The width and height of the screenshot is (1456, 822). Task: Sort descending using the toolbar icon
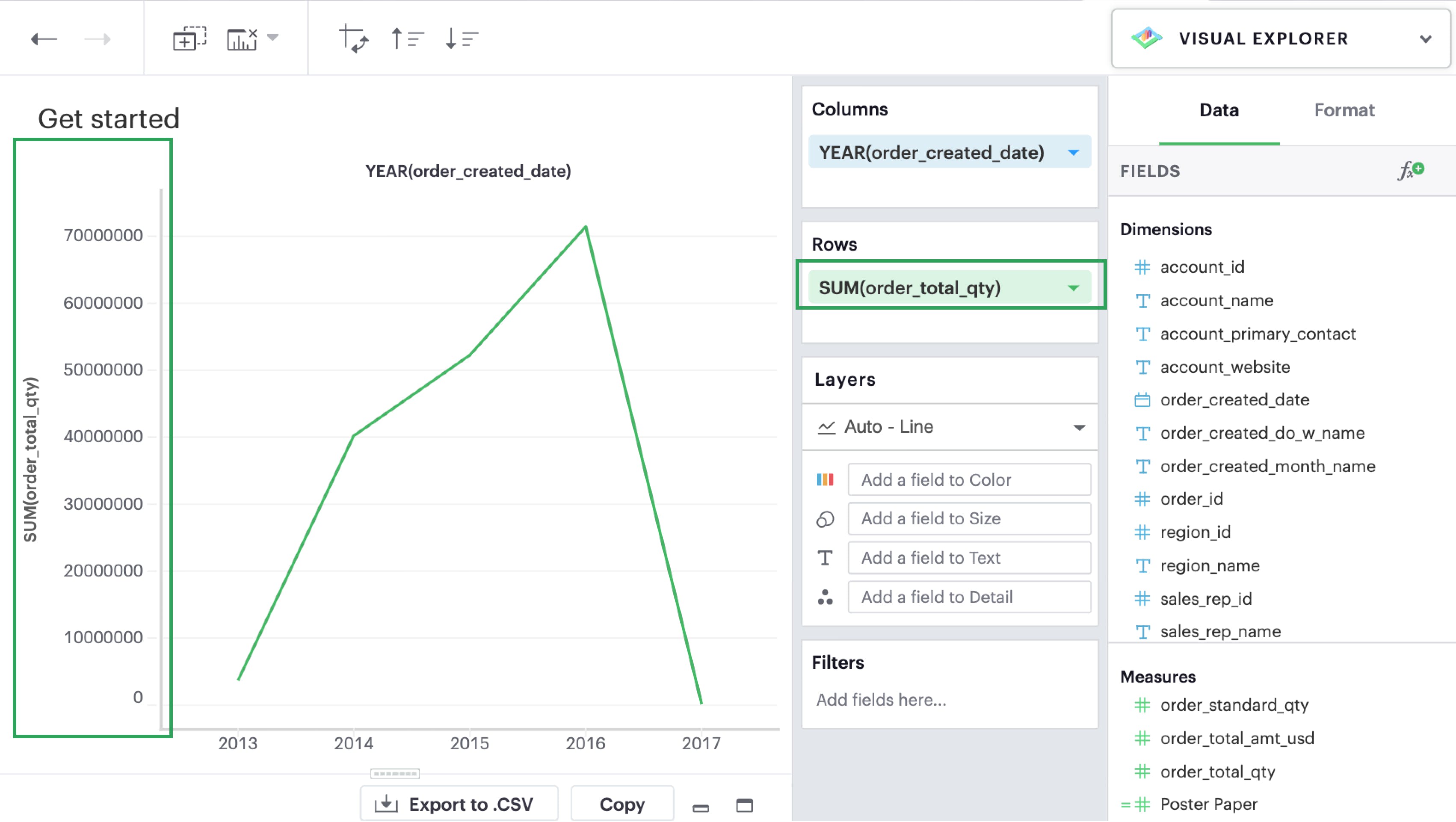(x=461, y=39)
